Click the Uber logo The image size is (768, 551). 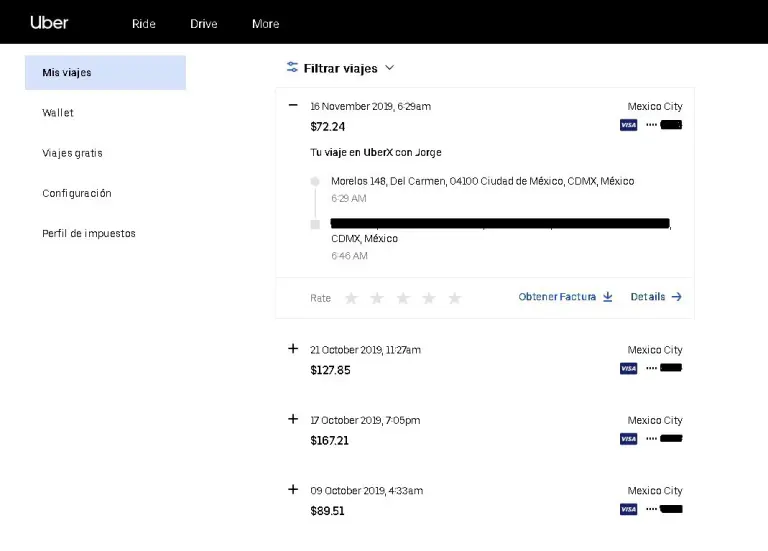point(49,22)
